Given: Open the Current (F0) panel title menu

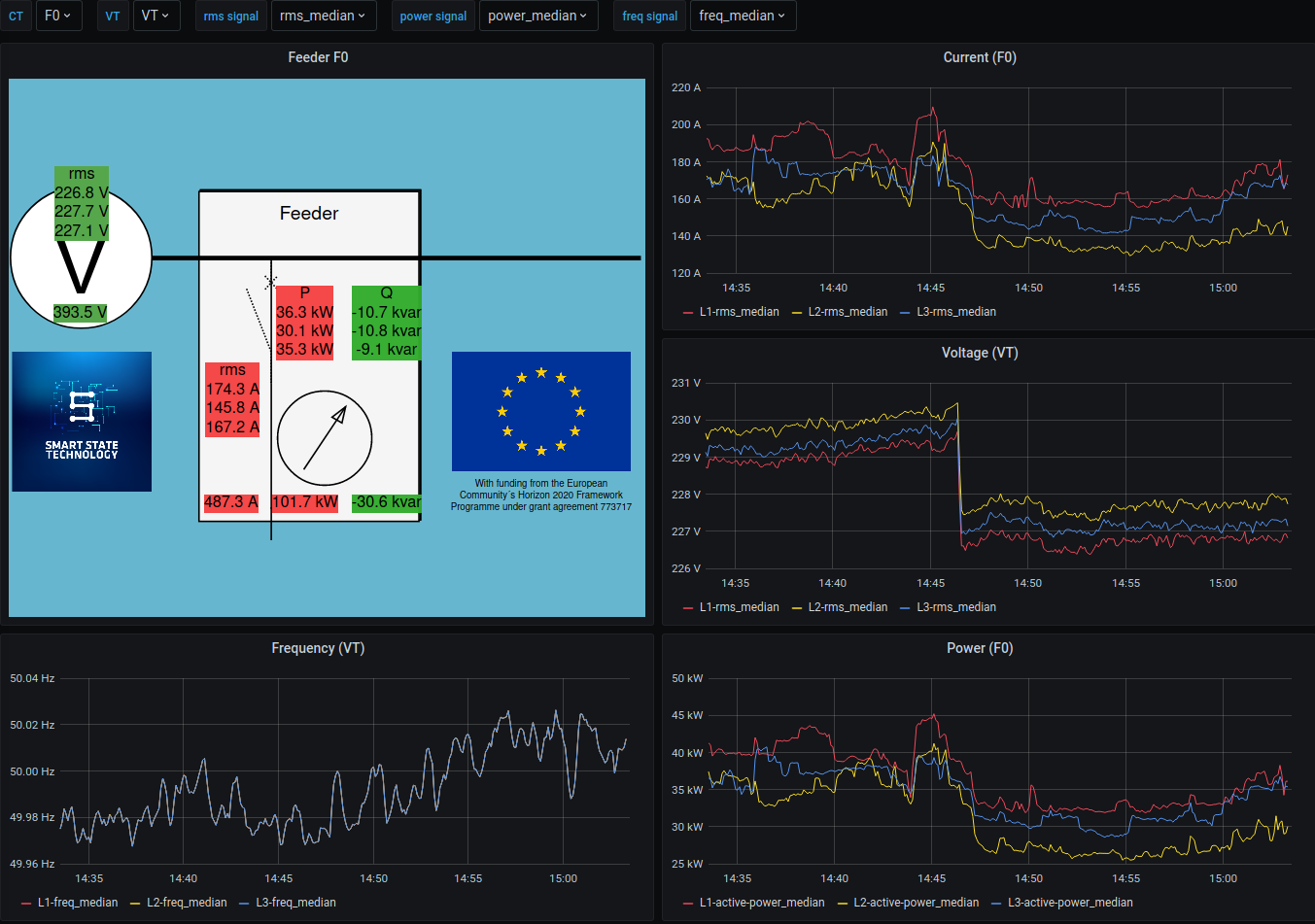Looking at the screenshot, I should (x=980, y=57).
